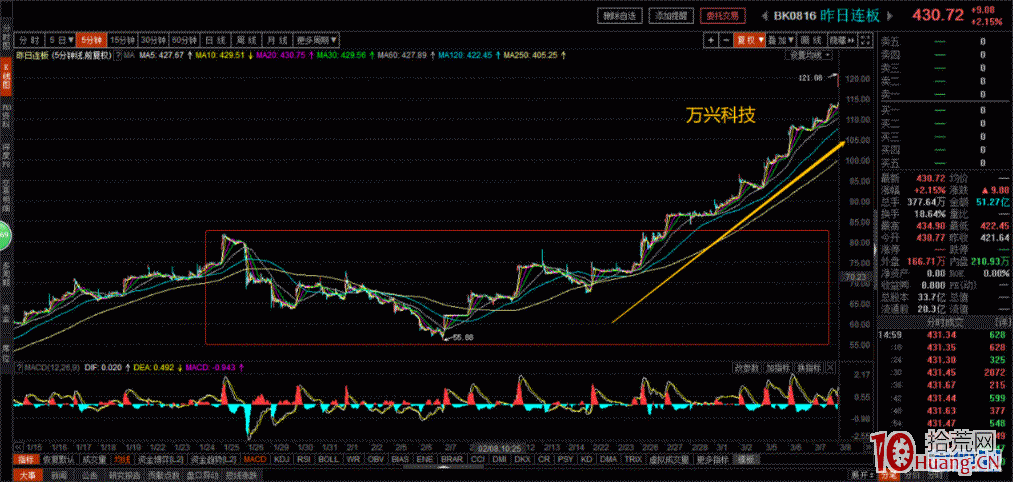
Task: Select 指标 tab at bottom-left
Action: (x=26, y=459)
